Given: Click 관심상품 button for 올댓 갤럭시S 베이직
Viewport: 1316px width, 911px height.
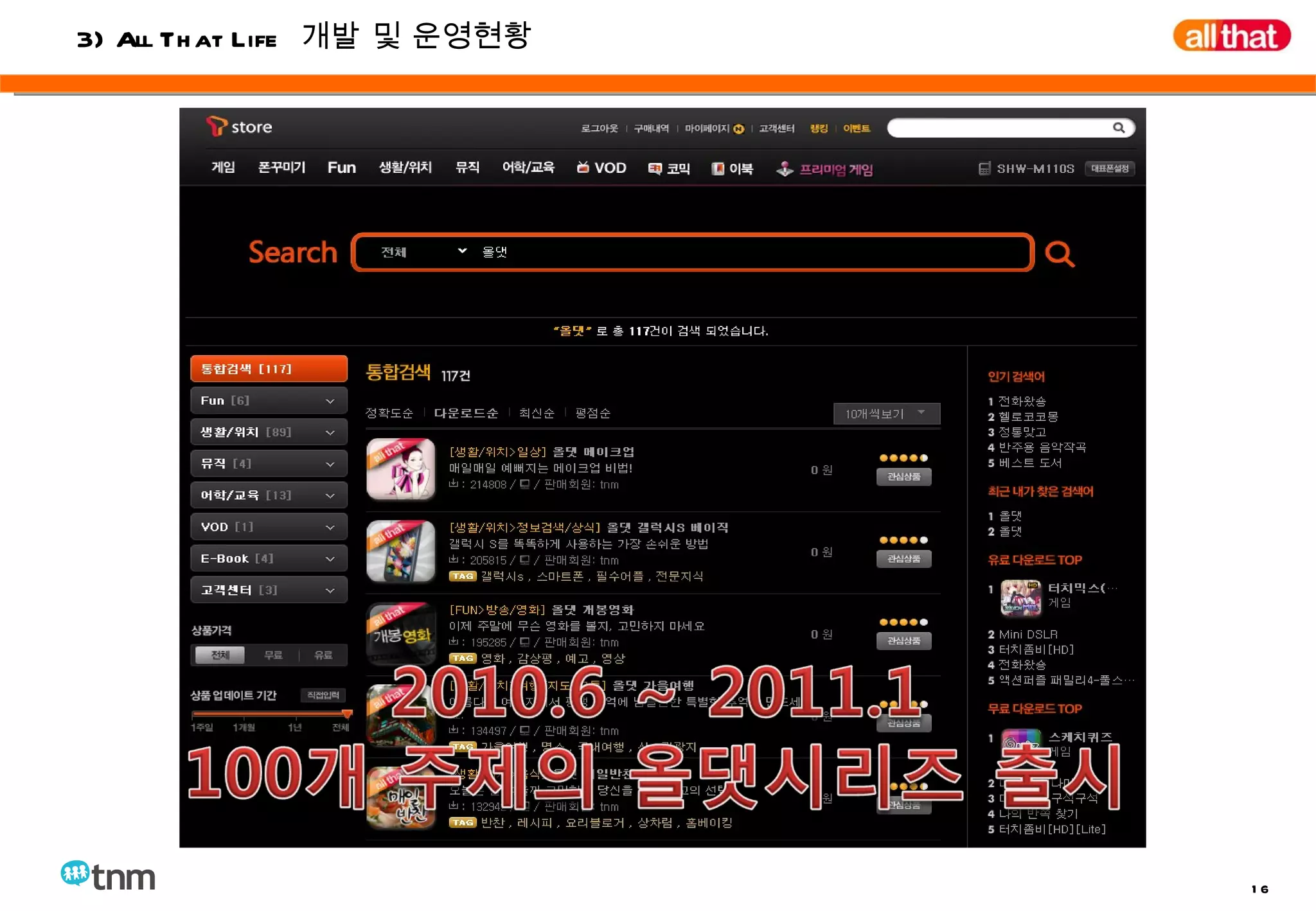Looking at the screenshot, I should tap(903, 559).
